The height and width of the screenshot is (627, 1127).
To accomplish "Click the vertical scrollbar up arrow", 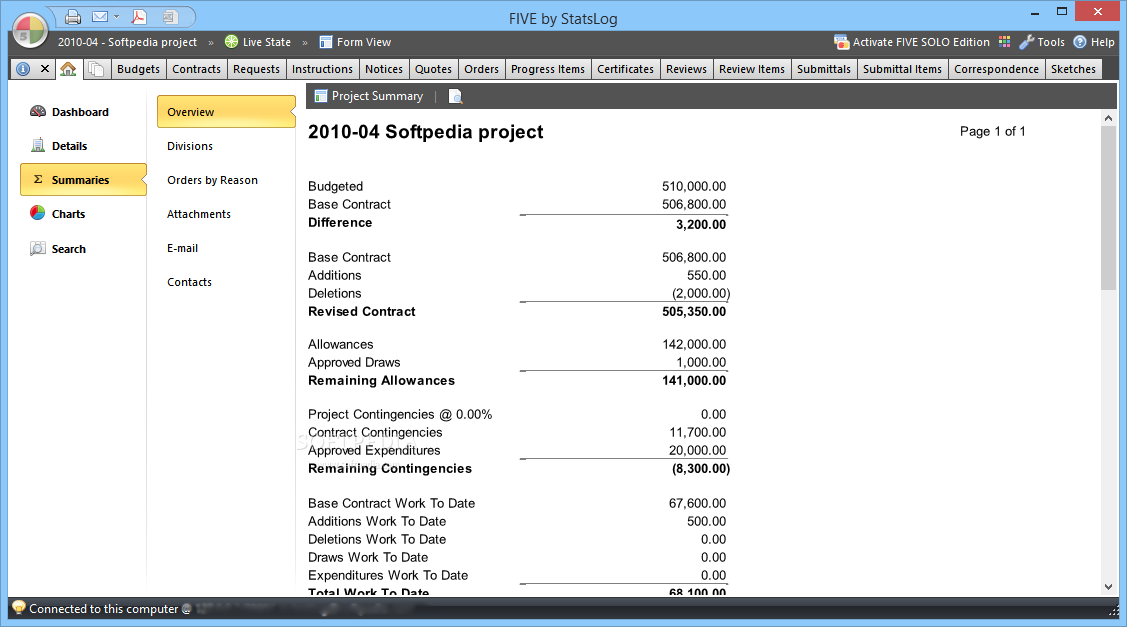I will 1108,119.
